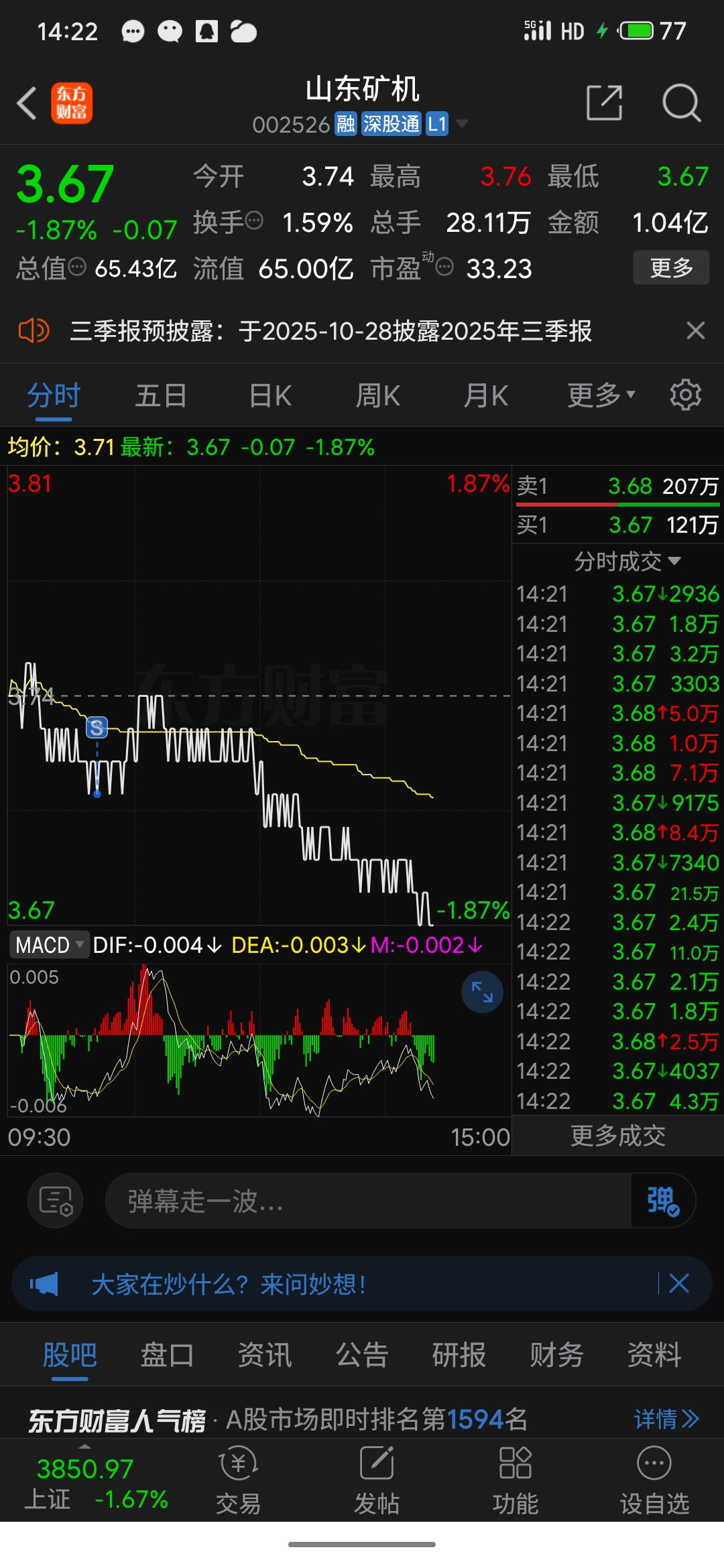
Task: Open the MACD indicator dropdown
Action: pos(49,945)
